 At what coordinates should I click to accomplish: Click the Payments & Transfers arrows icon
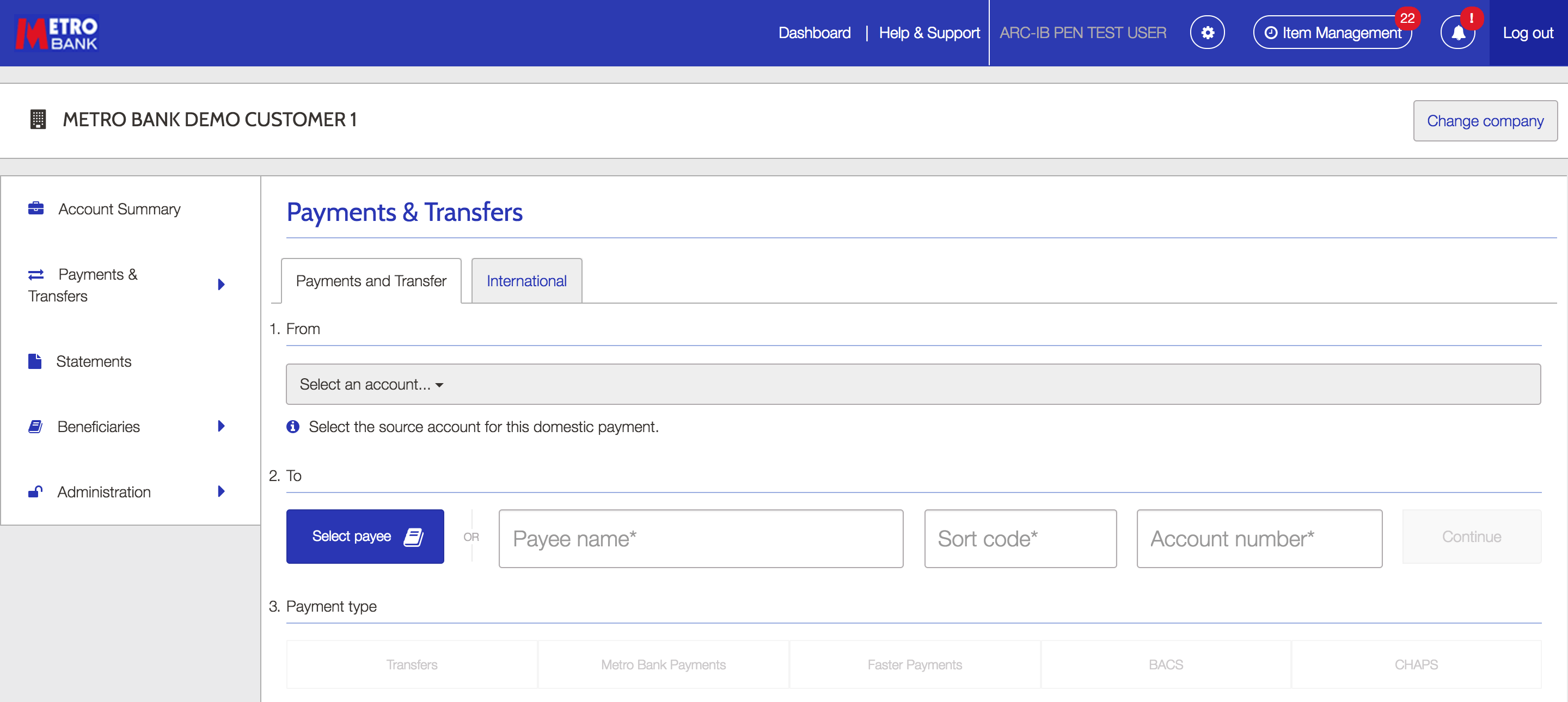point(36,274)
